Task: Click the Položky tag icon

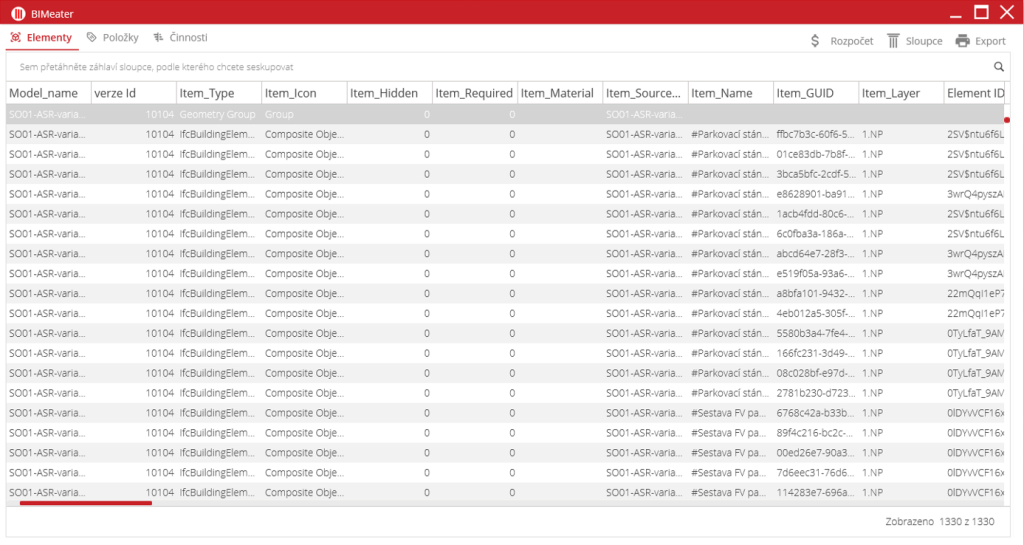Action: [92, 38]
